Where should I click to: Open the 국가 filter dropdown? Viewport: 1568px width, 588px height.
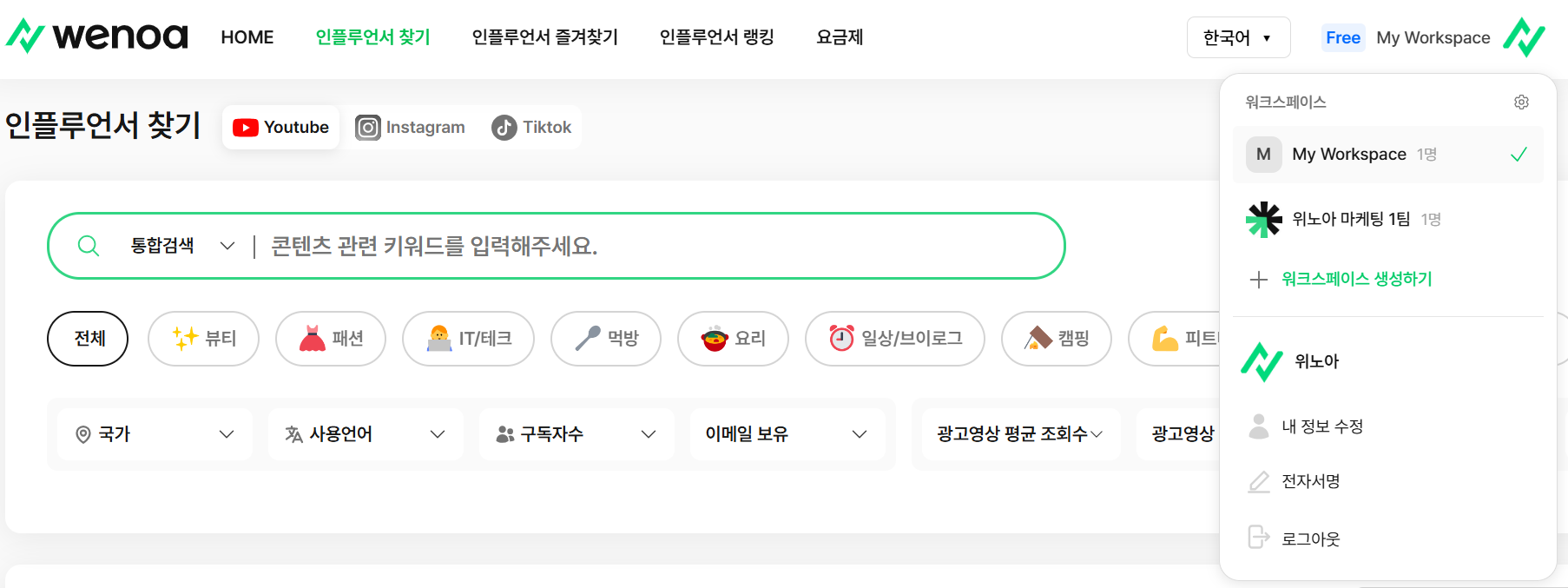coord(155,434)
